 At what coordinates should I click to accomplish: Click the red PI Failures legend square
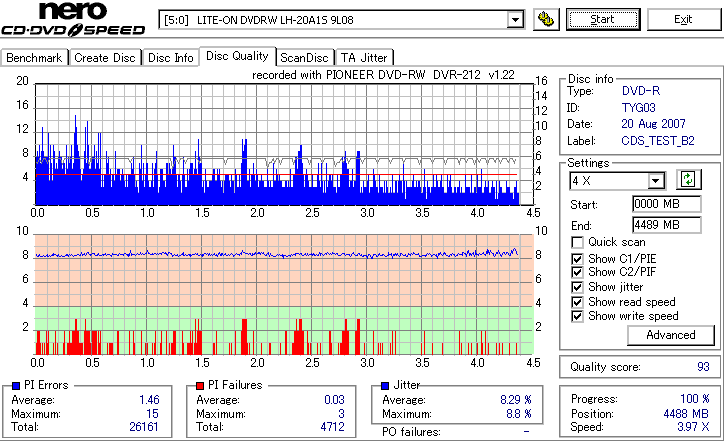[x=200, y=386]
